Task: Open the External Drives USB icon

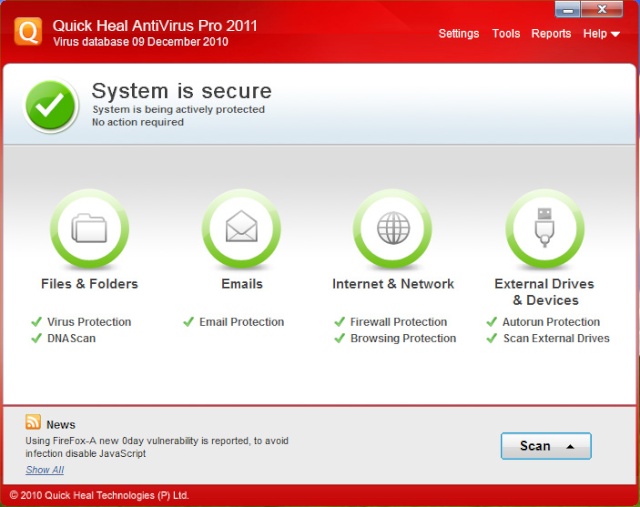Action: point(544,229)
